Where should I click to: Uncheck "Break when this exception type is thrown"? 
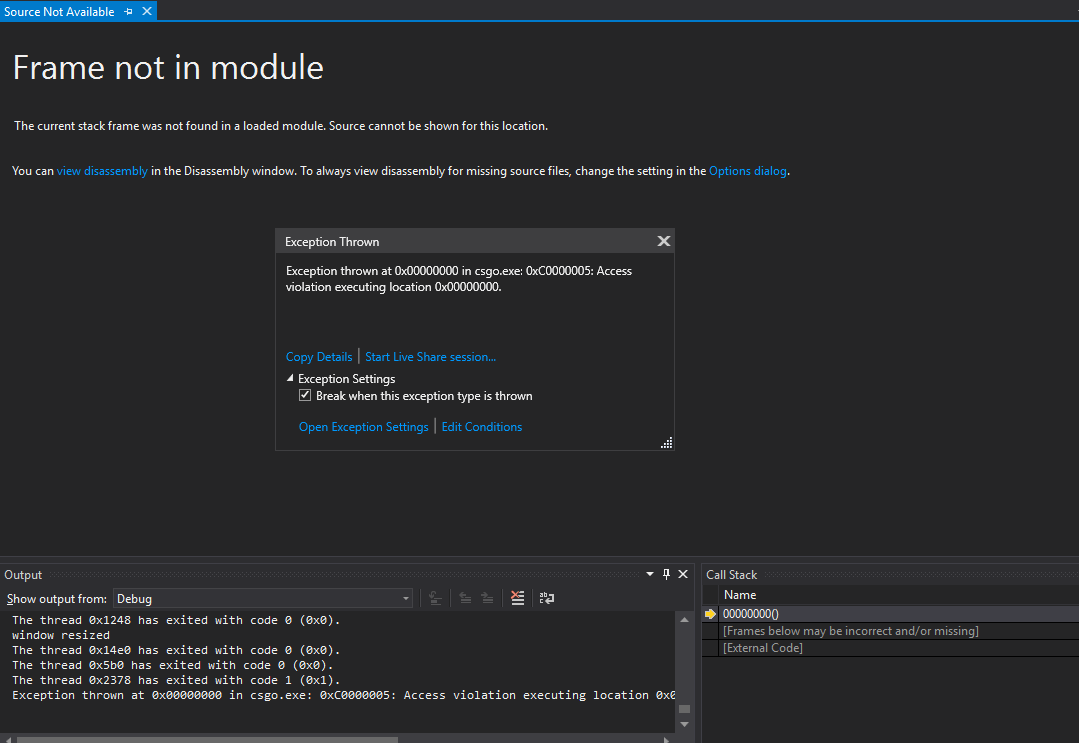305,395
